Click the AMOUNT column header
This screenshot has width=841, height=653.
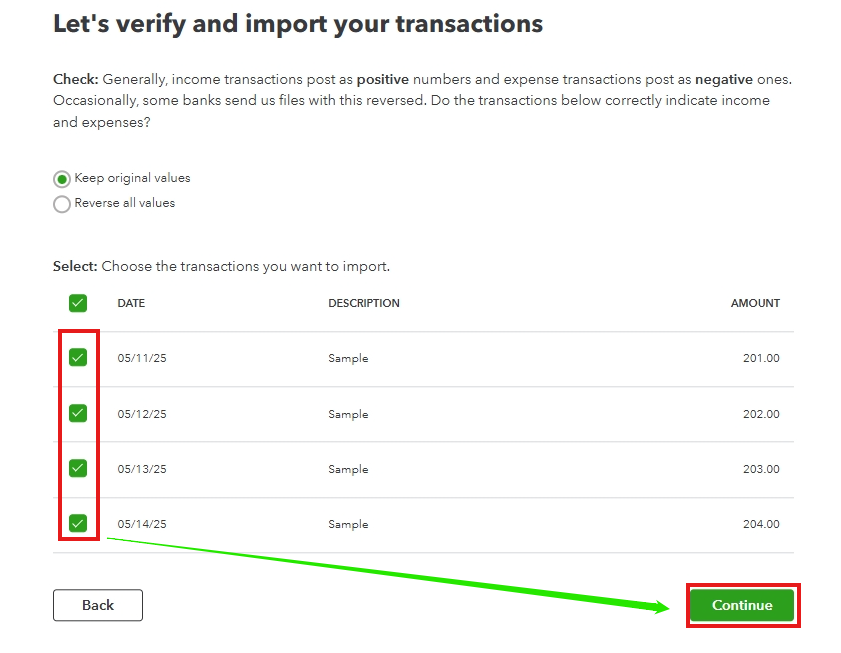755,303
